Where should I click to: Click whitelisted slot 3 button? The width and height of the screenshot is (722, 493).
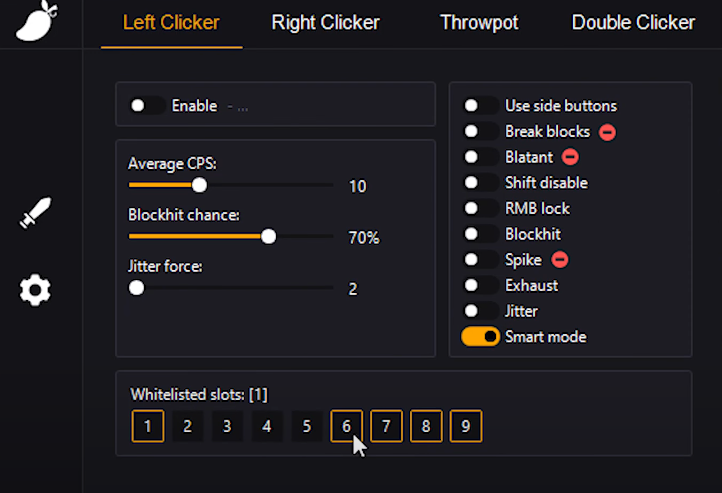coord(227,426)
